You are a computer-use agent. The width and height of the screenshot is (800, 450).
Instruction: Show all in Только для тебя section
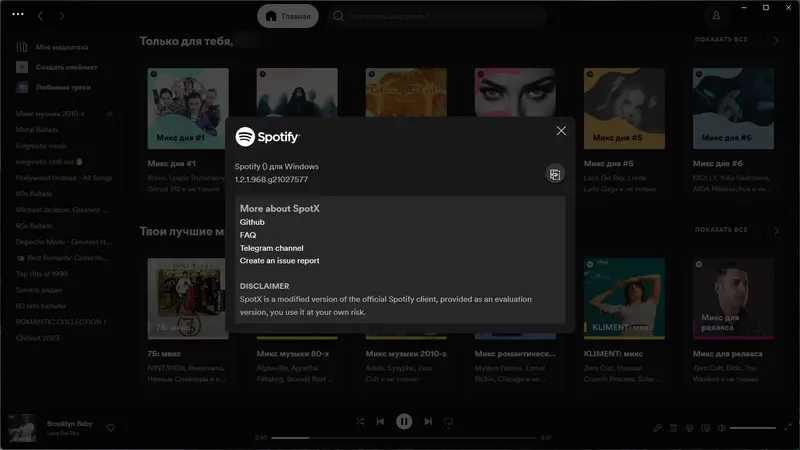point(721,39)
